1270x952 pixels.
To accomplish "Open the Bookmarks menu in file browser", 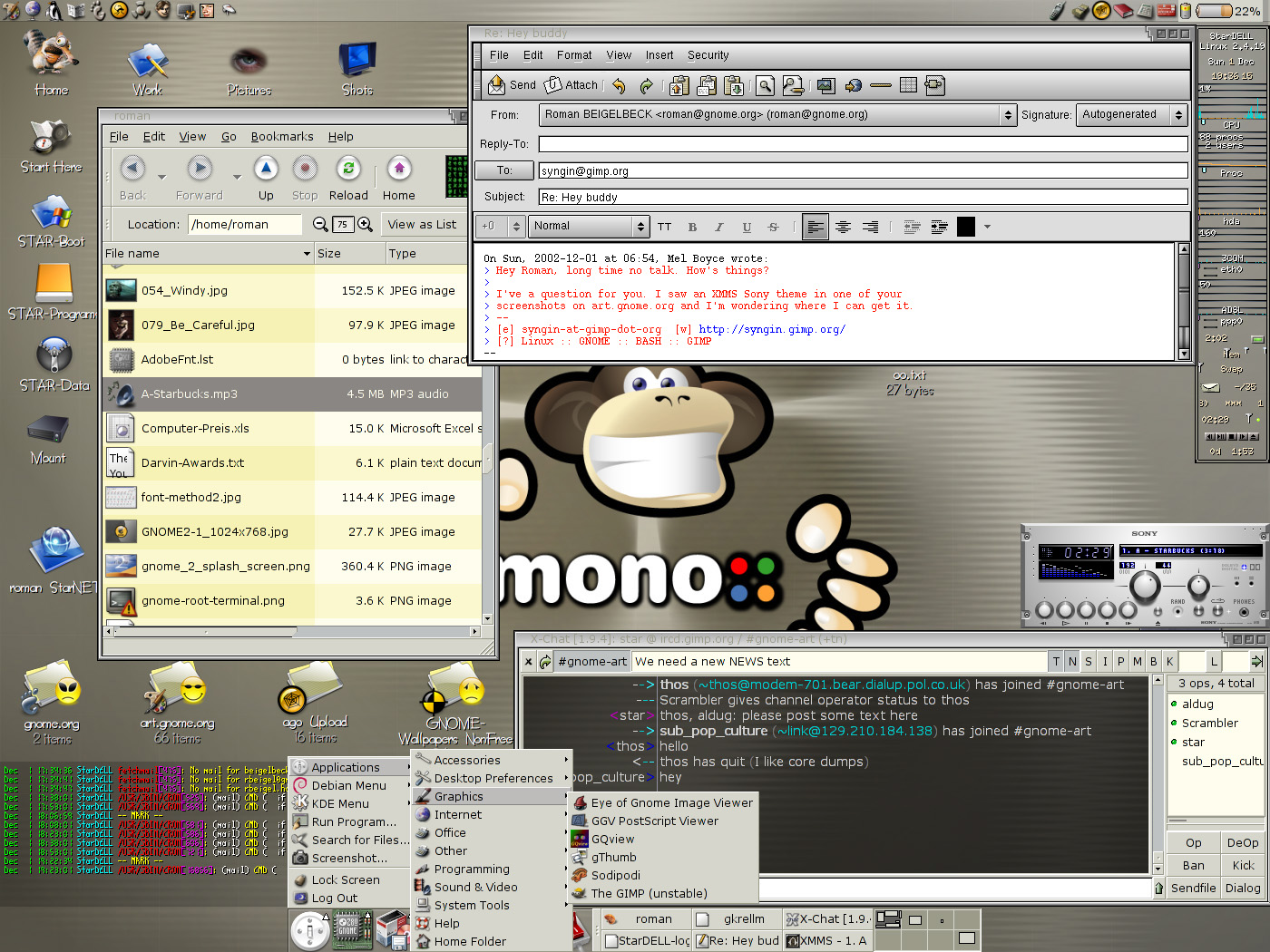I will [282, 137].
